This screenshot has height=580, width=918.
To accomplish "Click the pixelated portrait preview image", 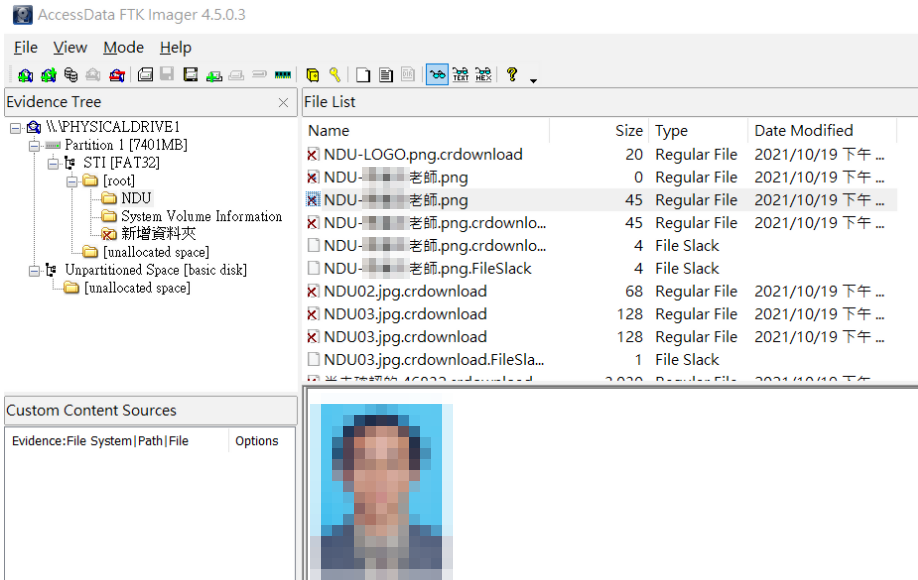I will pyautogui.click(x=381, y=492).
